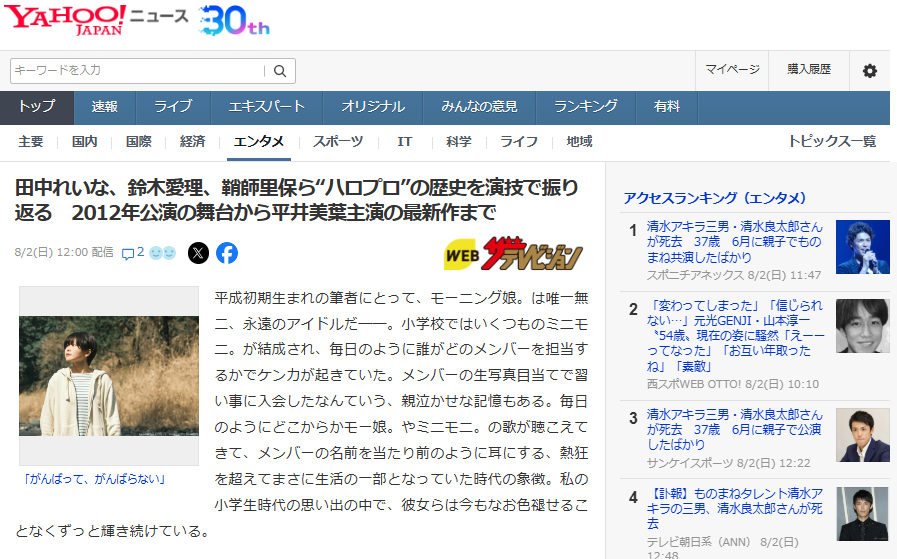This screenshot has height=559, width=897.
Task: Select the 速報 navigation tab
Action: click(x=105, y=107)
